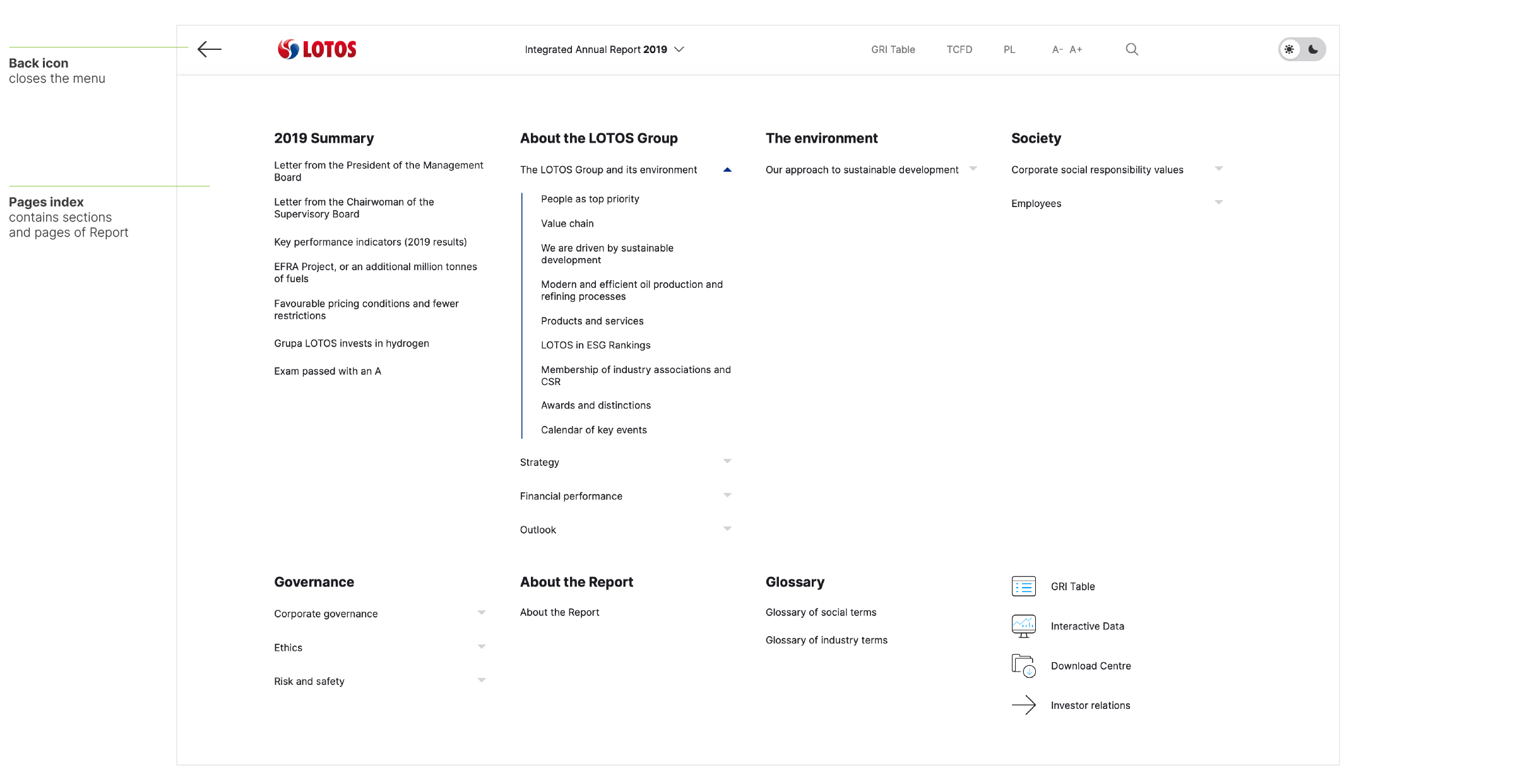Viewport: 1515px width, 784px height.
Task: Open the search magnifier icon
Action: (1132, 49)
